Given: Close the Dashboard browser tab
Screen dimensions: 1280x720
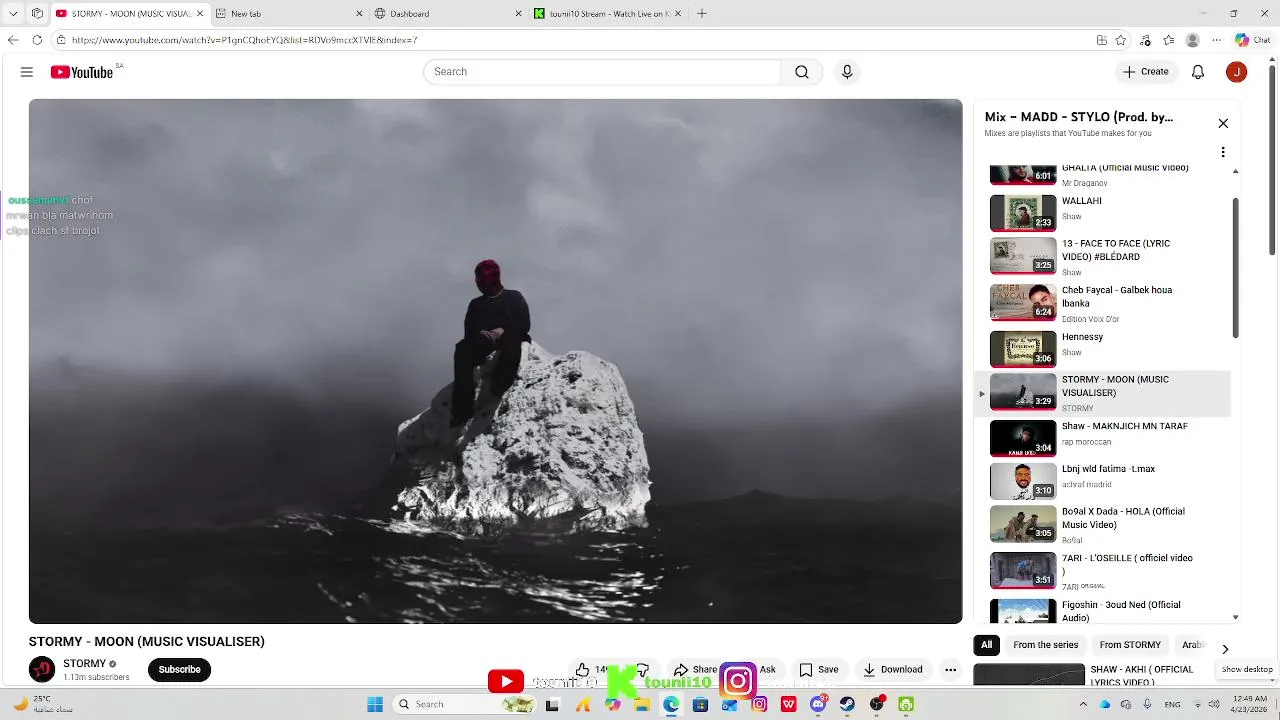Looking at the screenshot, I should [x=518, y=14].
